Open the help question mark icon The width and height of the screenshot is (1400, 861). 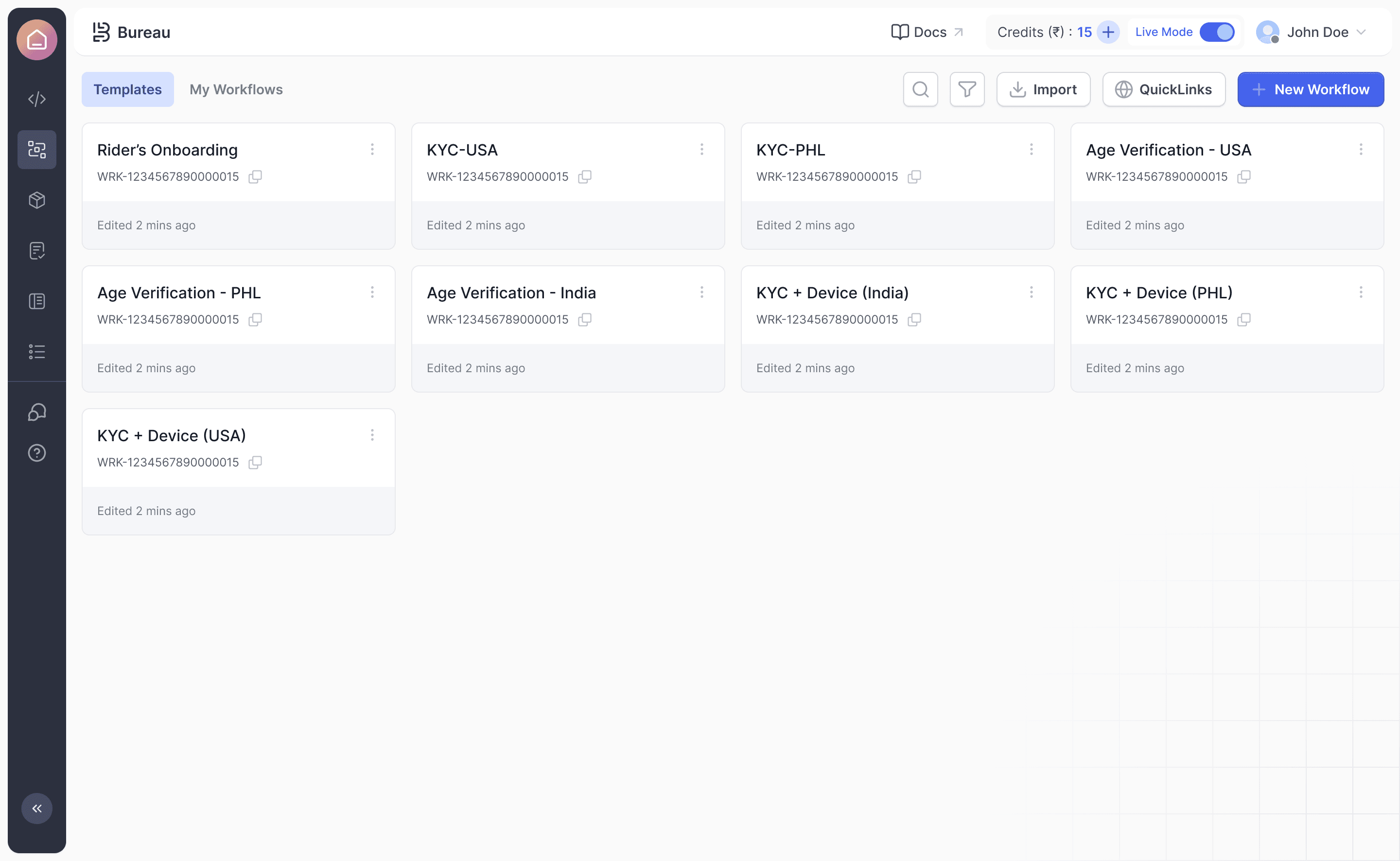coord(36,453)
